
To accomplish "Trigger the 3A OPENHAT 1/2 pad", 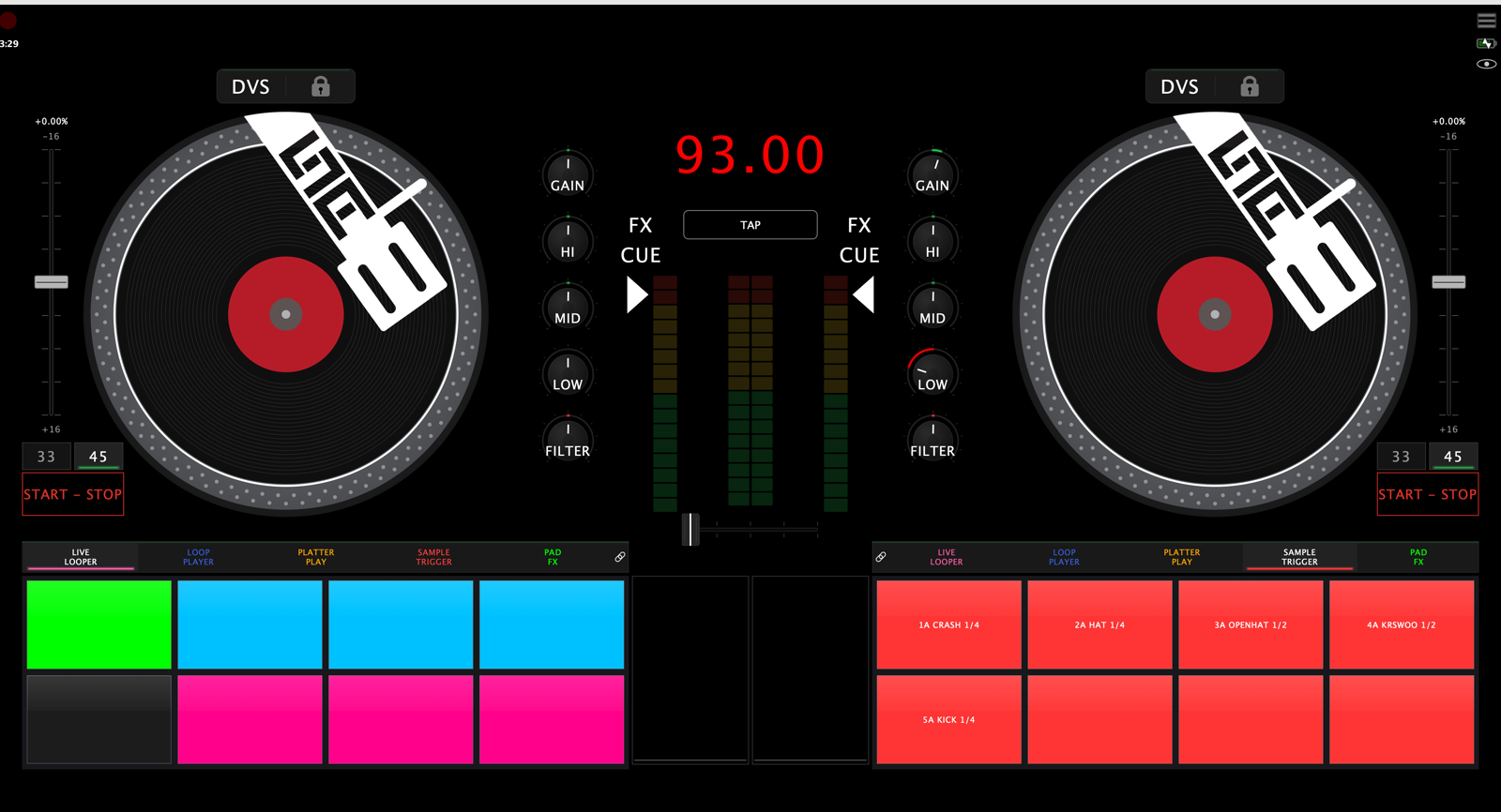I will (x=1251, y=624).
